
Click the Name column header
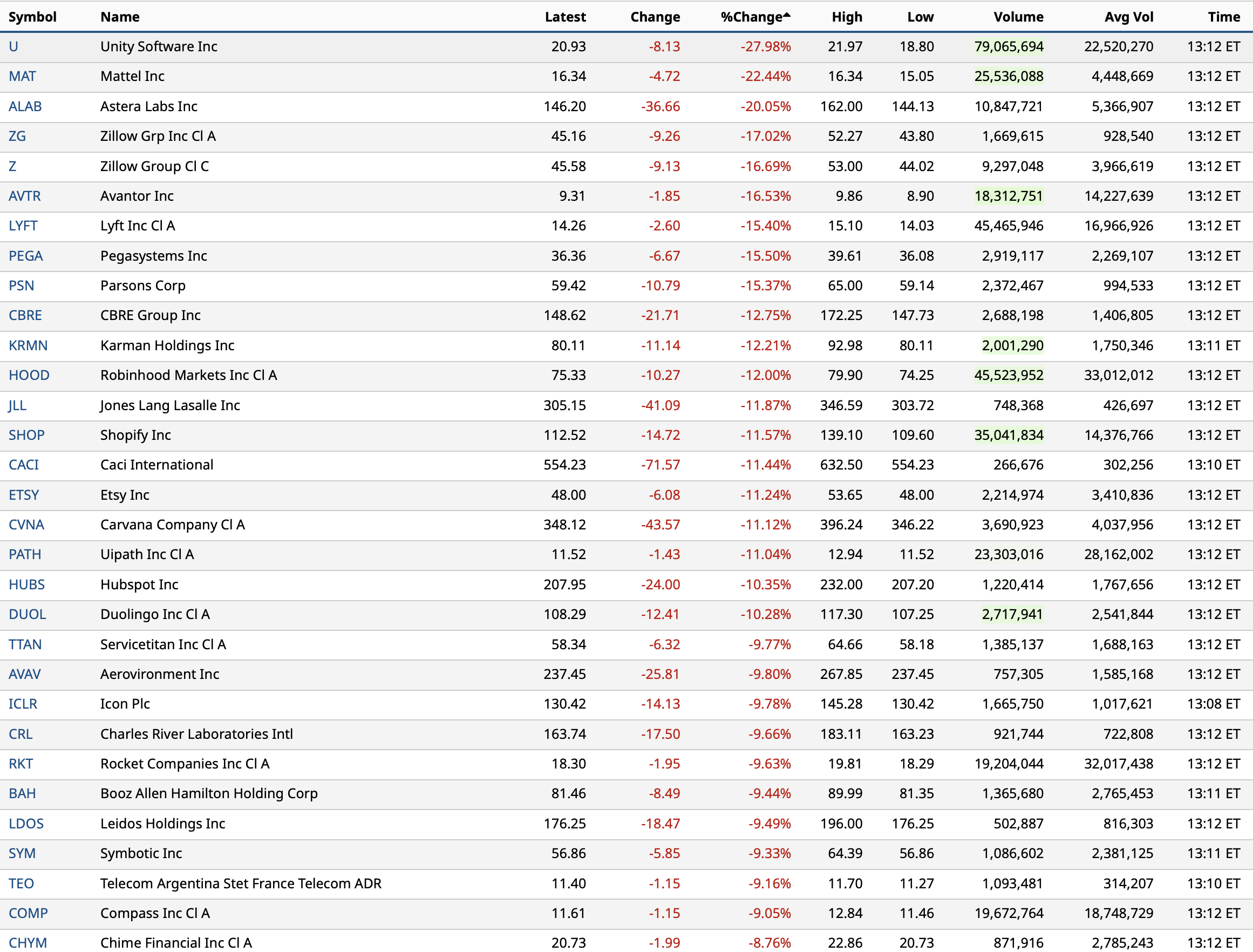tap(119, 17)
